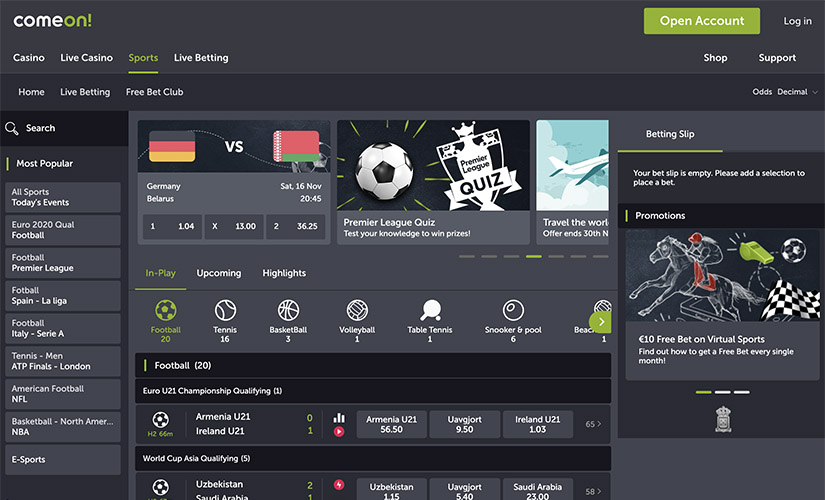Click the crest badge below promotions
Viewport: 825px width, 500px height.
723,419
